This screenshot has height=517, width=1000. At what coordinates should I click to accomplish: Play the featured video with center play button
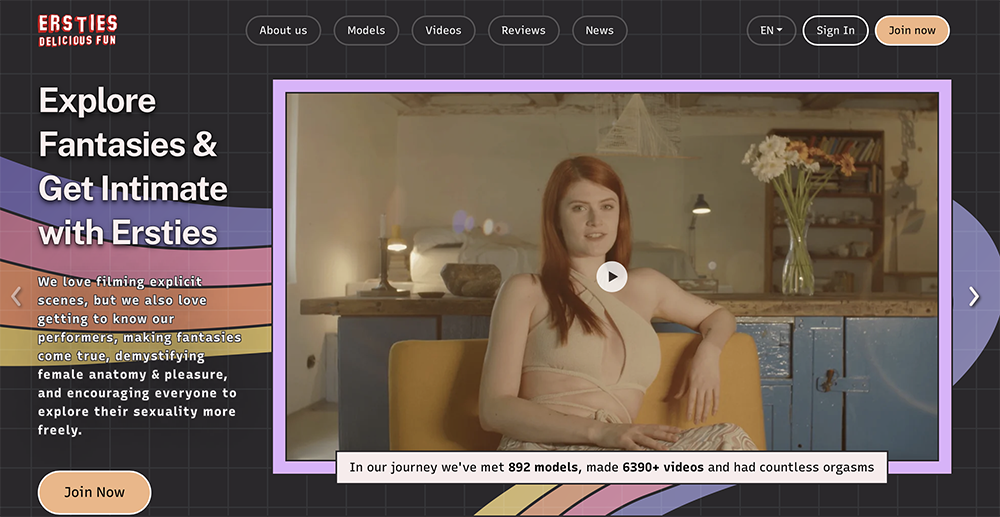pyautogui.click(x=612, y=277)
